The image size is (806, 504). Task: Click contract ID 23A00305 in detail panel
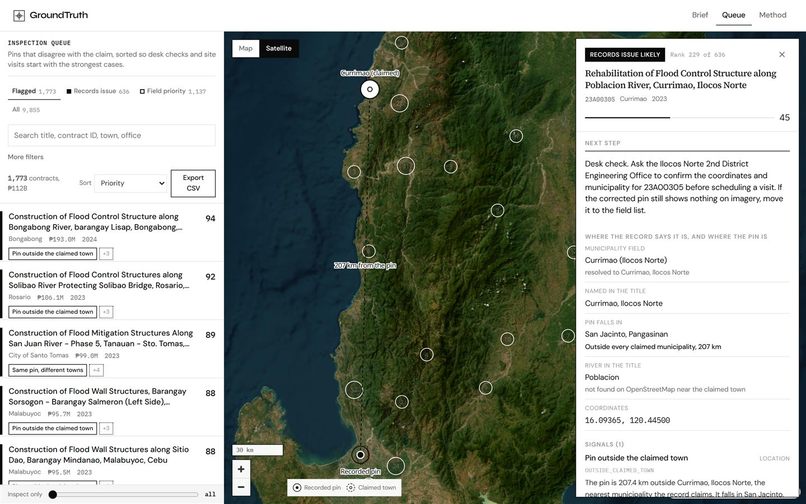click(599, 99)
